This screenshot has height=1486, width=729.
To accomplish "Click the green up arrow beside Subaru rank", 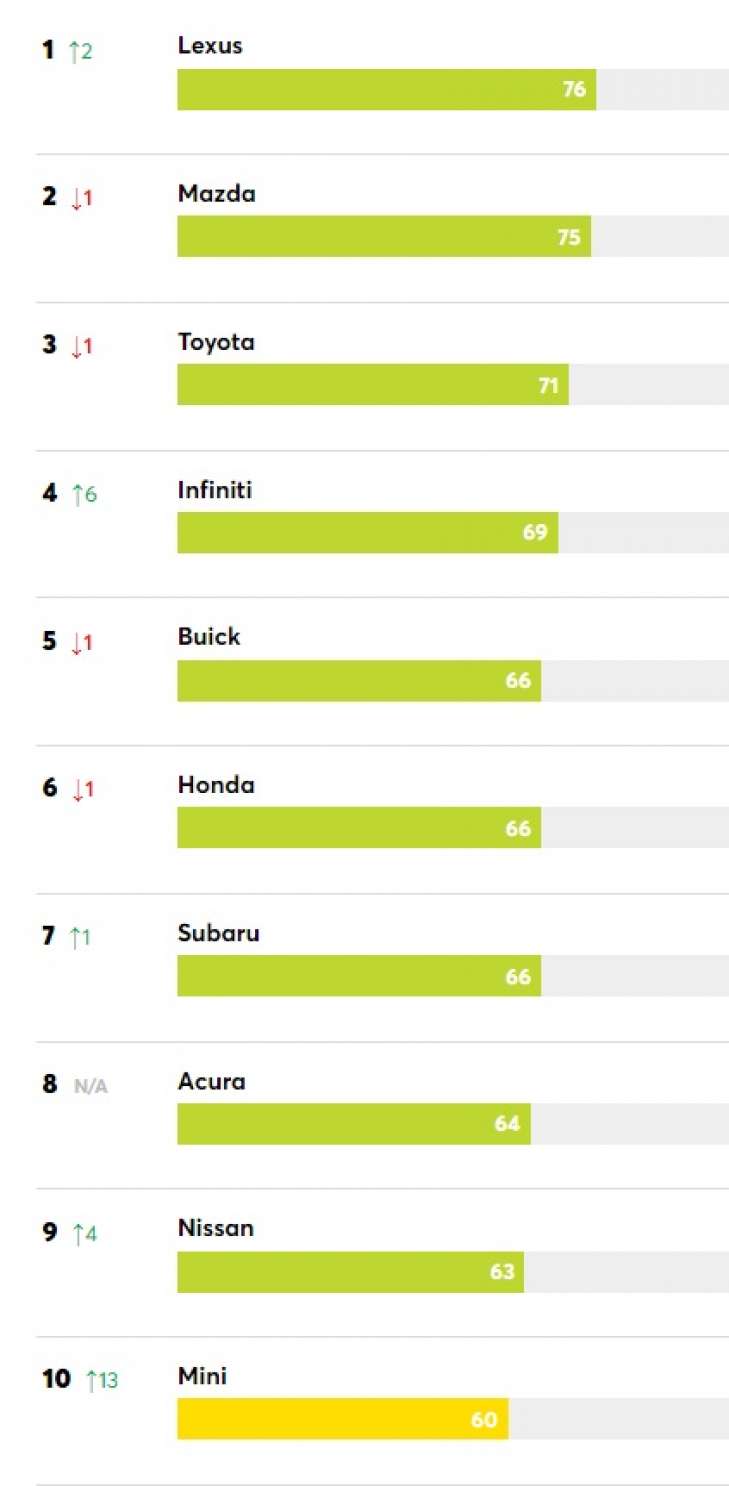I will click(x=75, y=938).
